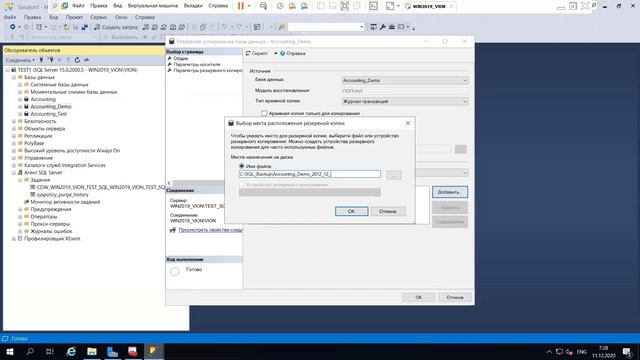The image size is (640, 360).
Task: Open the Окно menu in SSMS
Action: tap(121, 17)
